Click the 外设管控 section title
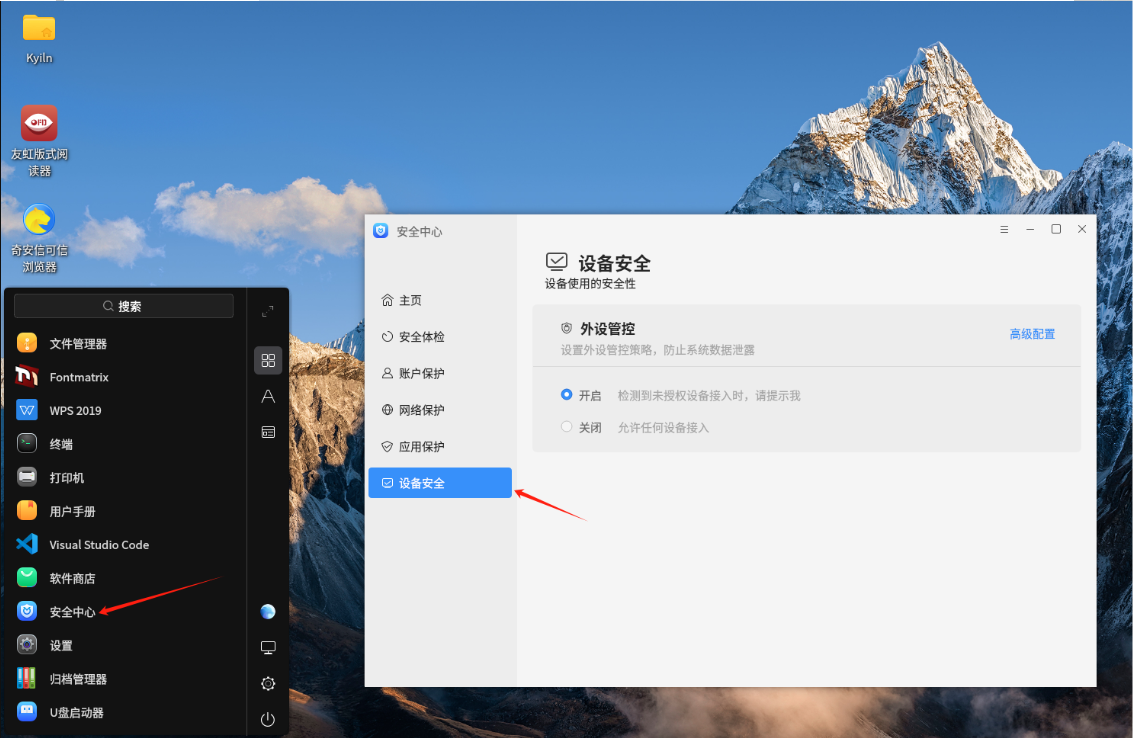Image resolution: width=1133 pixels, height=738 pixels. pos(608,329)
